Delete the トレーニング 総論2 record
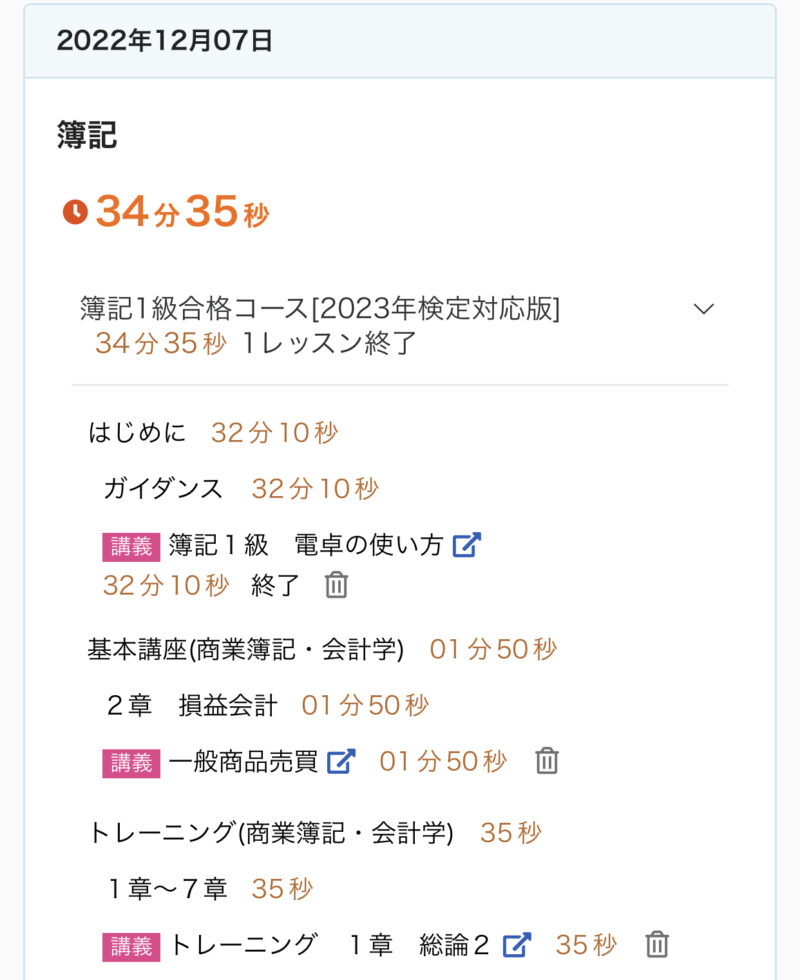This screenshot has height=980, width=800. (x=656, y=944)
